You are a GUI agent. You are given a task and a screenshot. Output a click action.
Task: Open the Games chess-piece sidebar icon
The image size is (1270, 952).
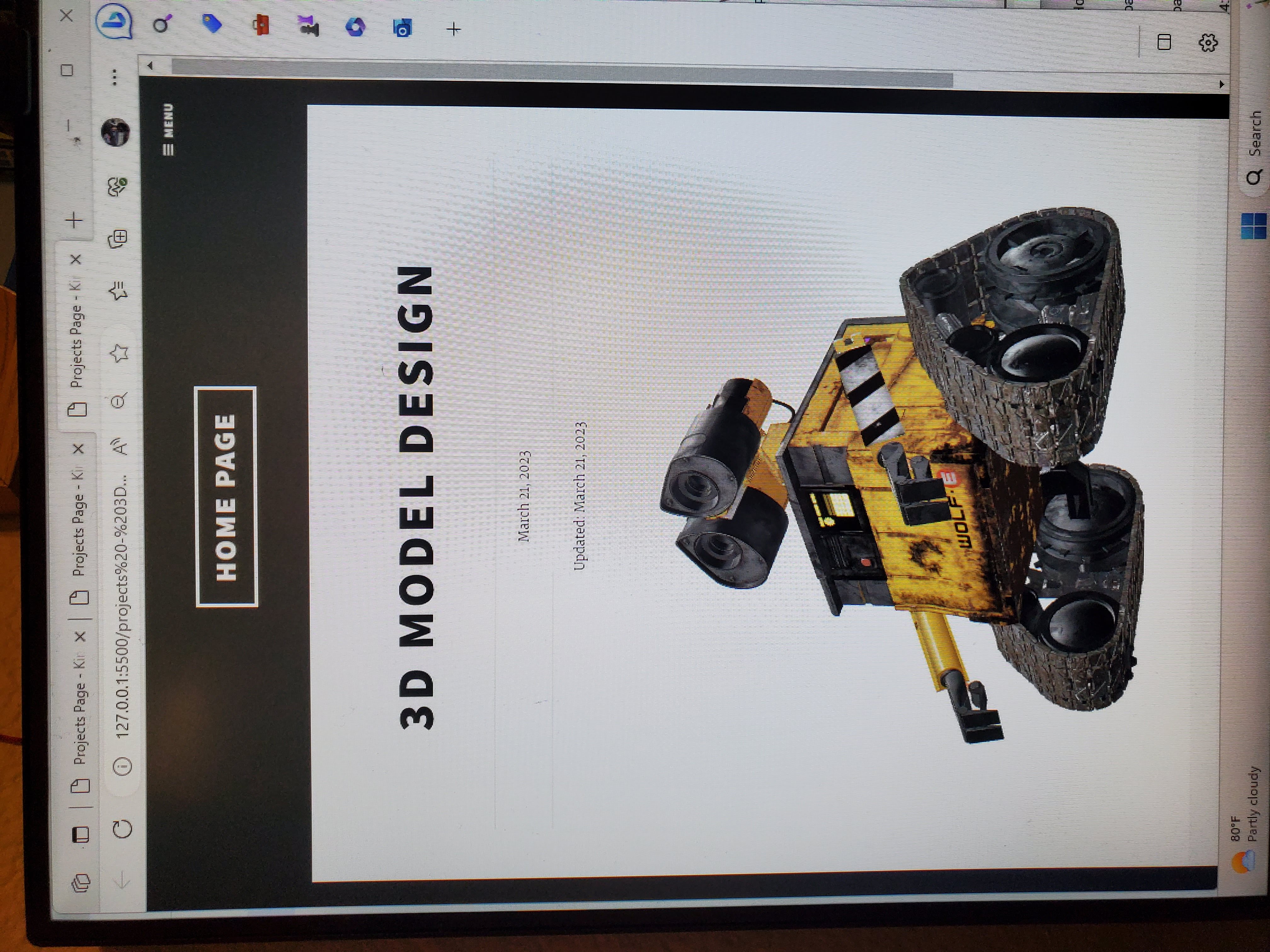[308, 26]
